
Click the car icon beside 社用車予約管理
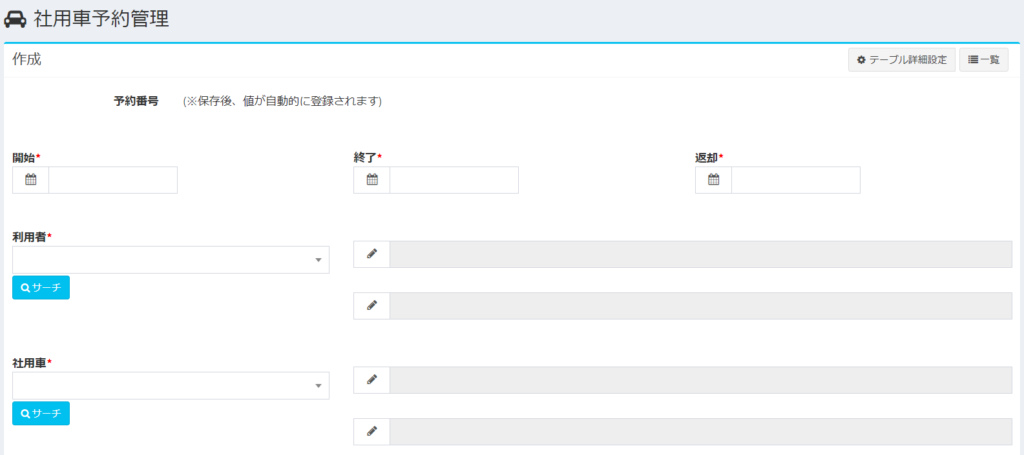pos(15,20)
